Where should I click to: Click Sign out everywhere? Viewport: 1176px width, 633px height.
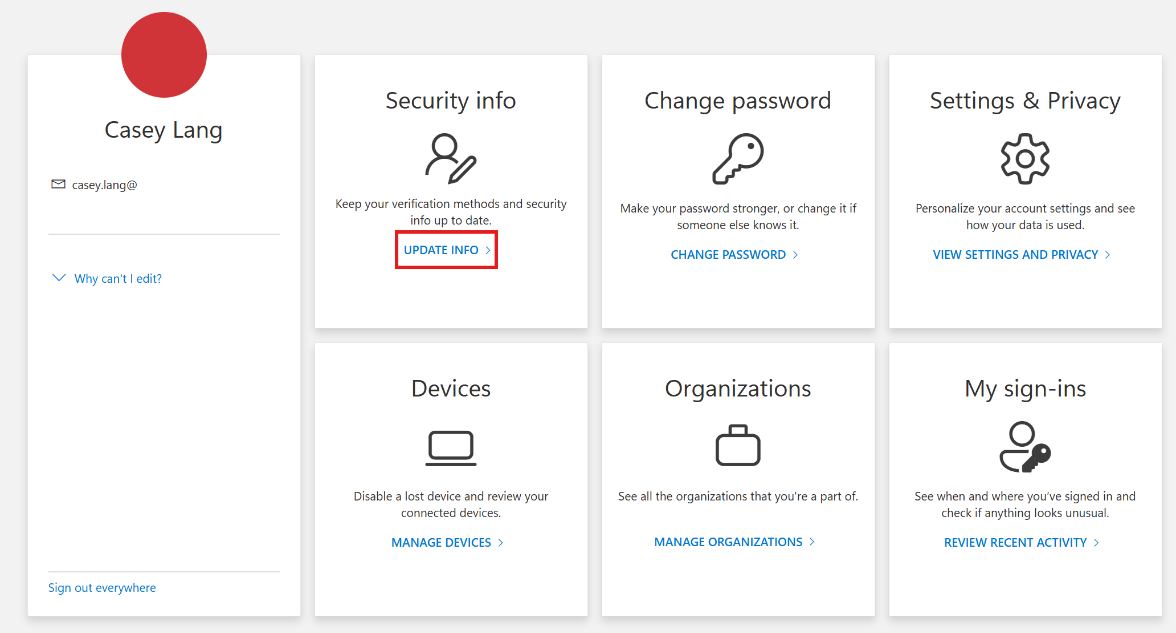(101, 587)
